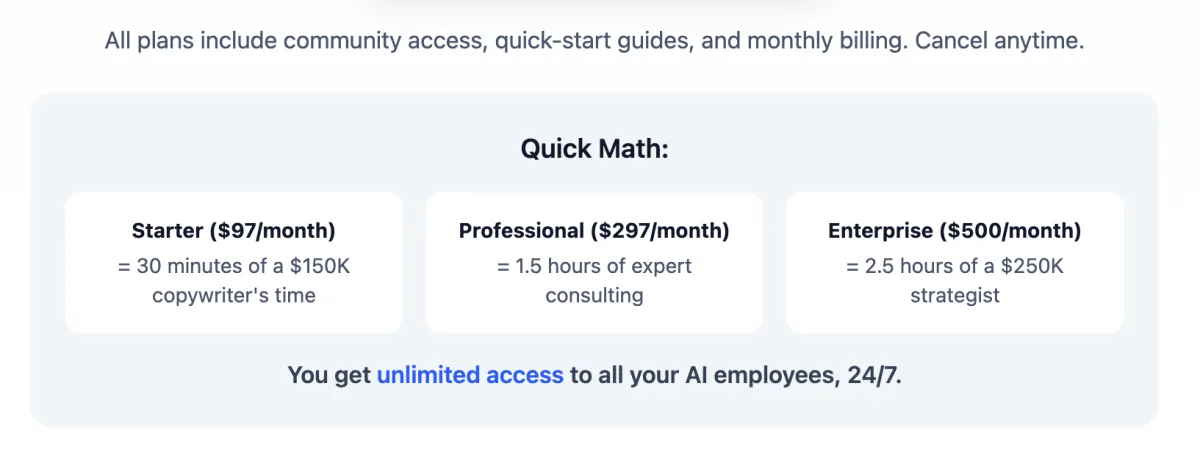Click the "copywriter's time" description line
Screen dimensions: 1200x466
234,295
